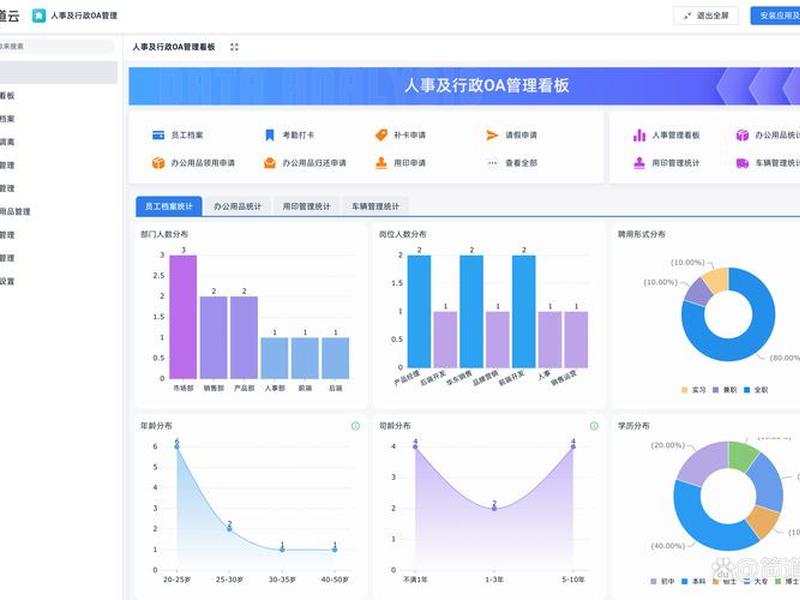This screenshot has width=800, height=600.
Task: Open the 补卡申请 tag icon
Action: pyautogui.click(x=381, y=135)
